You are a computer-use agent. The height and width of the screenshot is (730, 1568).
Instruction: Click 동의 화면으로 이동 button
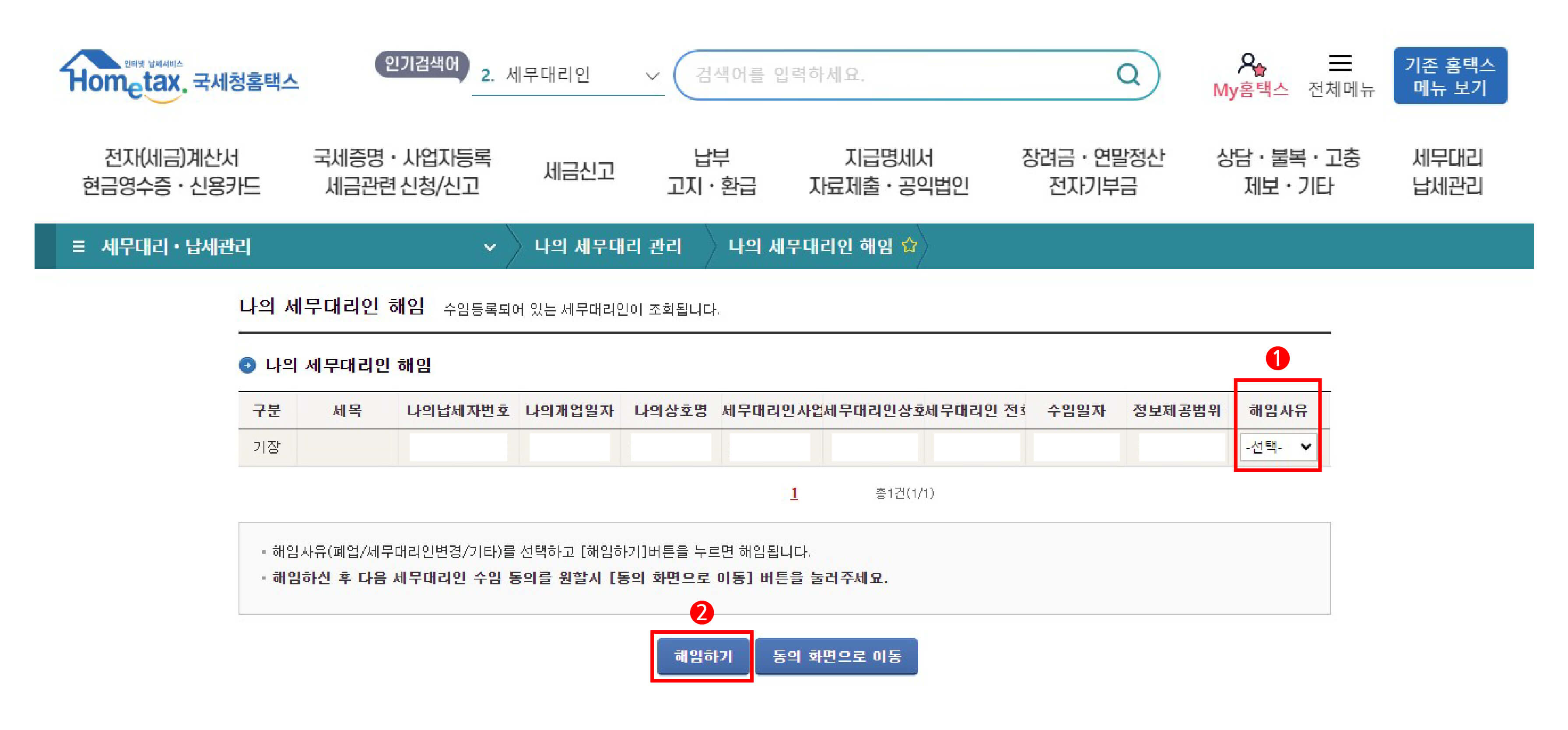pos(836,656)
